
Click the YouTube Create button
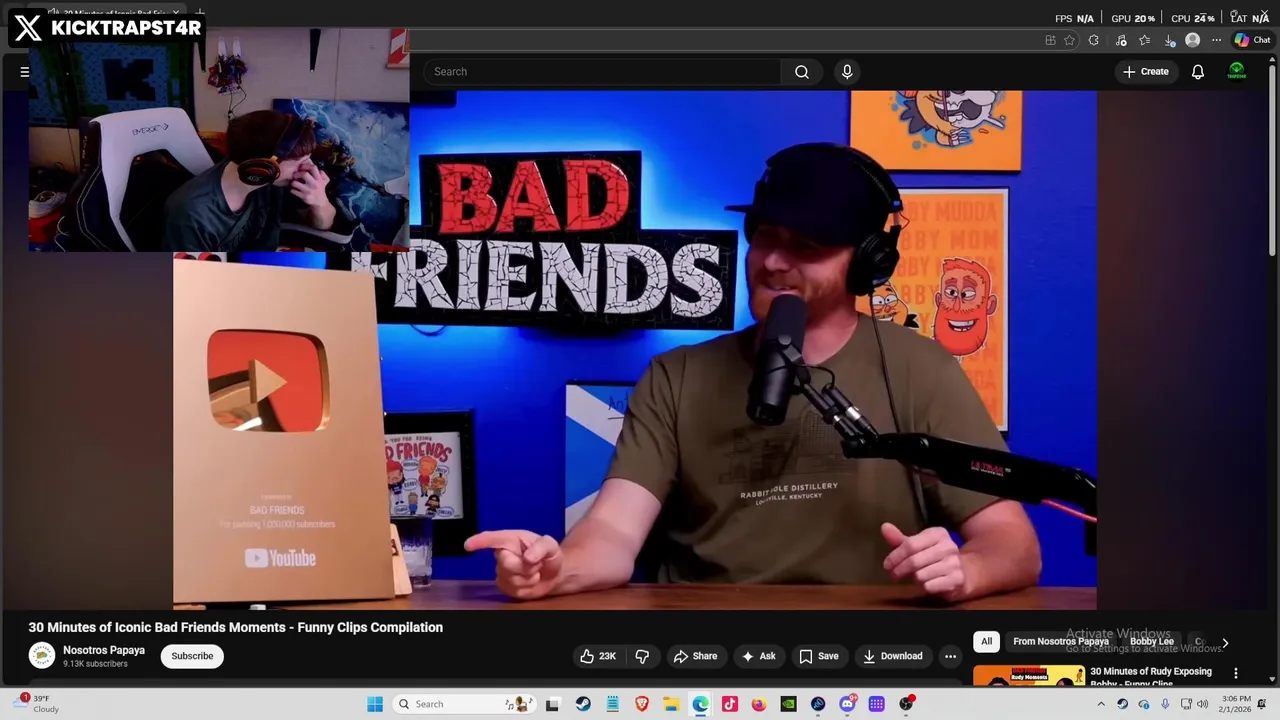(1145, 72)
